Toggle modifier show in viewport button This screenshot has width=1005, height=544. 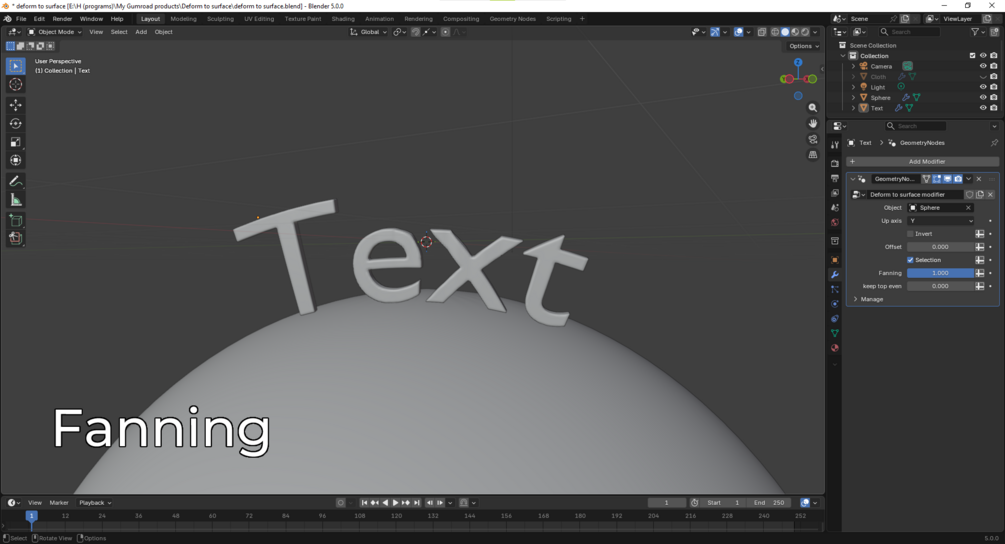tap(947, 179)
